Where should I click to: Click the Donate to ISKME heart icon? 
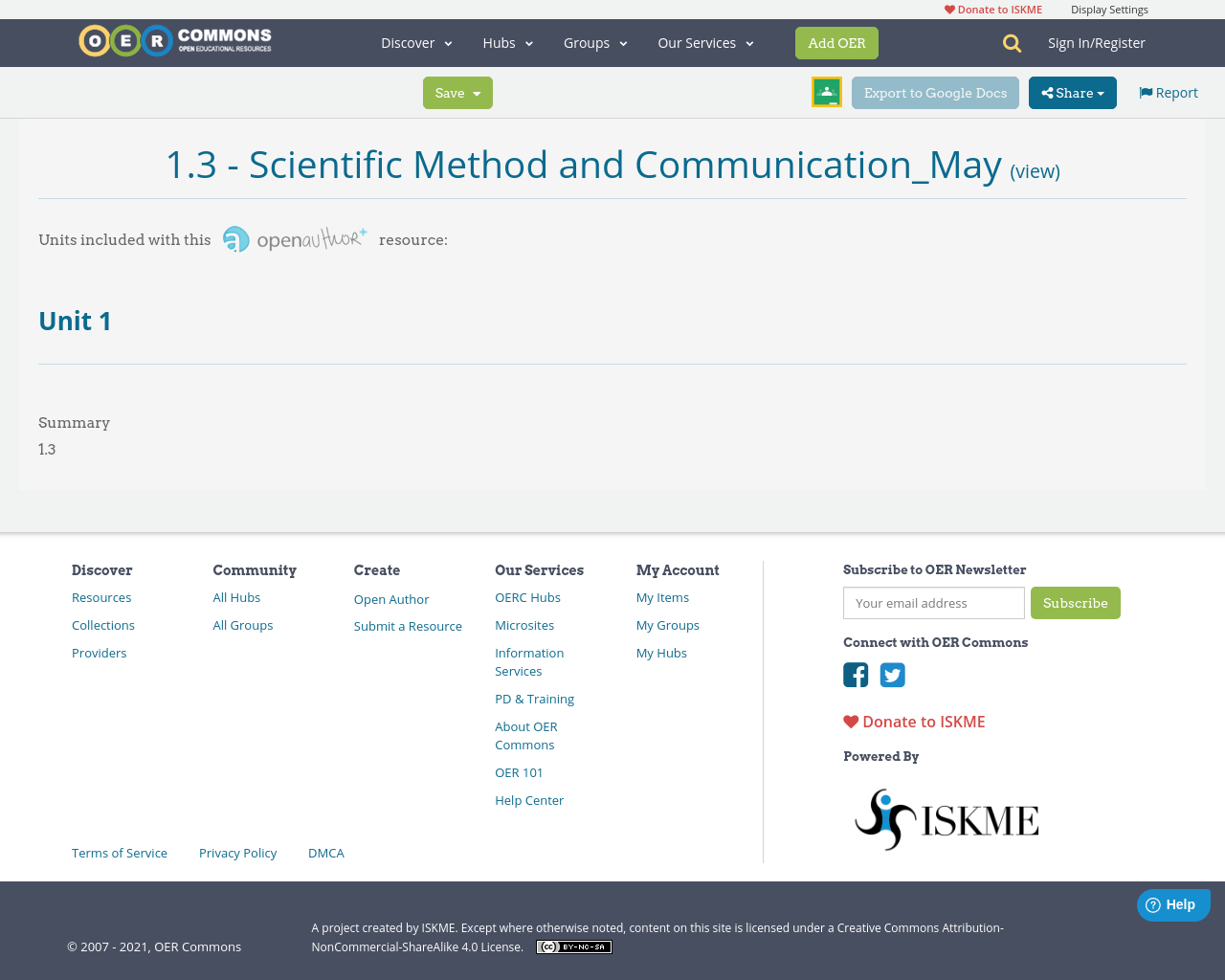(x=851, y=721)
